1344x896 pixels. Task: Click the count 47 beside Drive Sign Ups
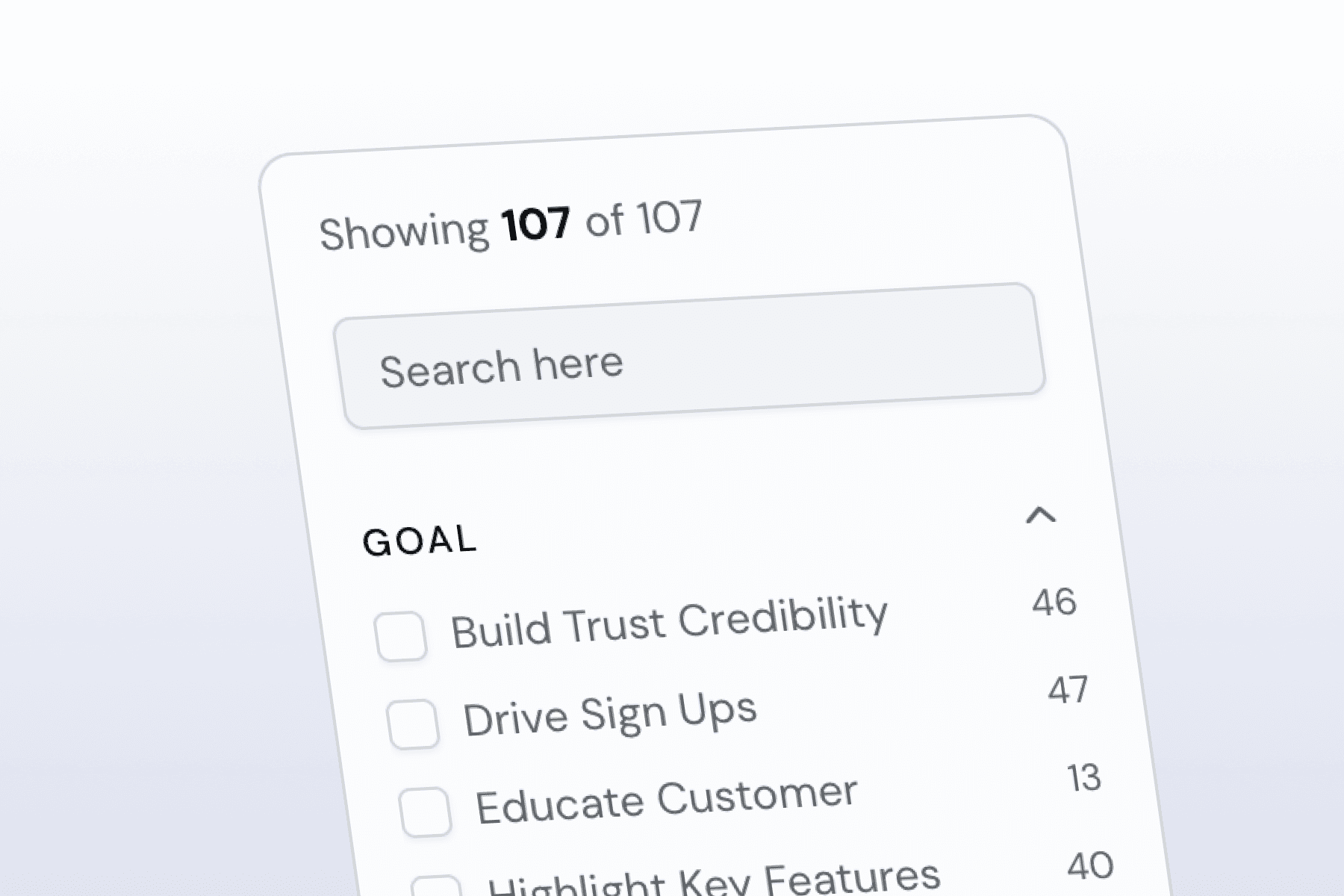(1068, 690)
